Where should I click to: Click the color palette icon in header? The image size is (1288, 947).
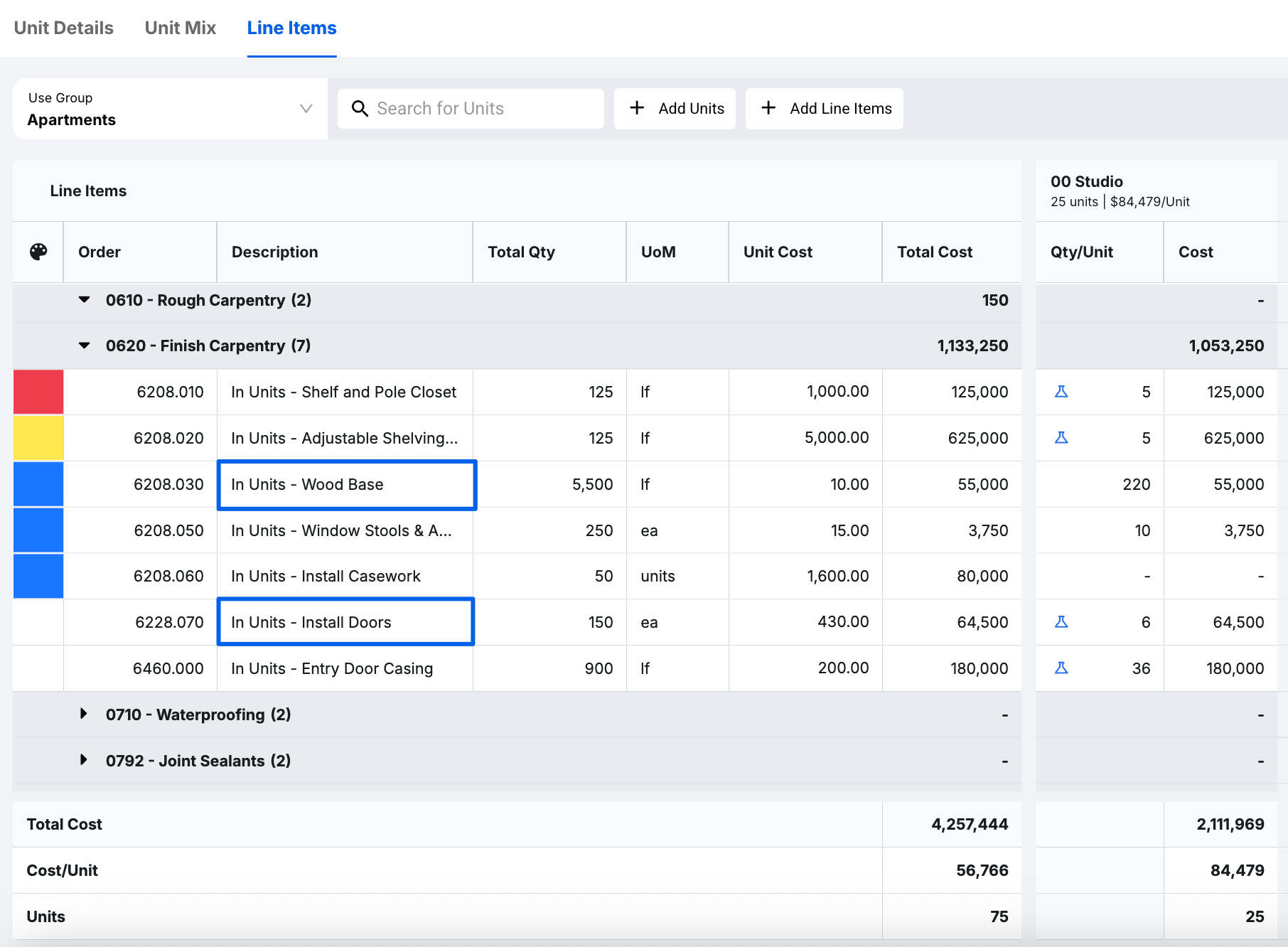38,252
